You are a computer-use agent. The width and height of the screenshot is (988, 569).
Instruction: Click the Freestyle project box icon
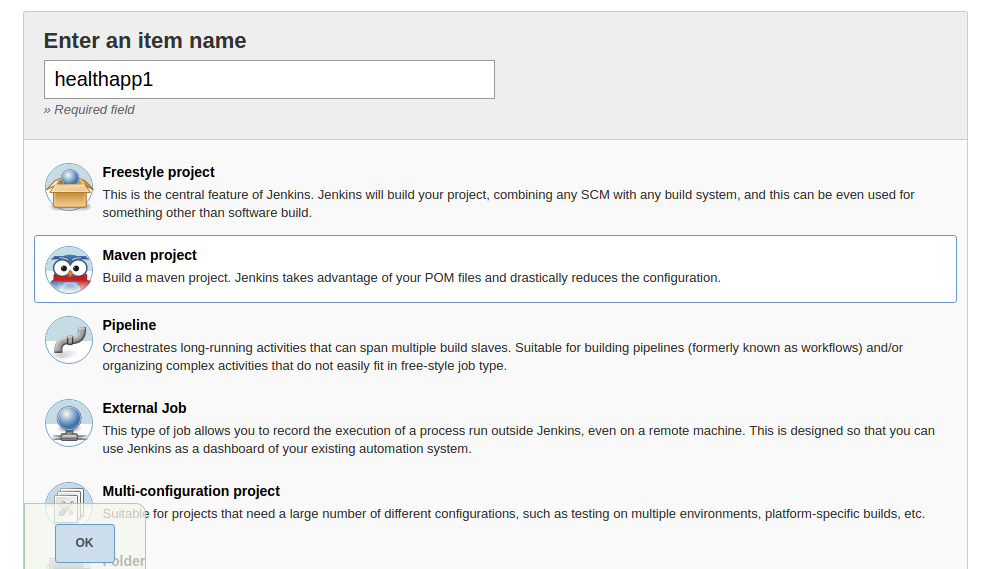(x=69, y=187)
